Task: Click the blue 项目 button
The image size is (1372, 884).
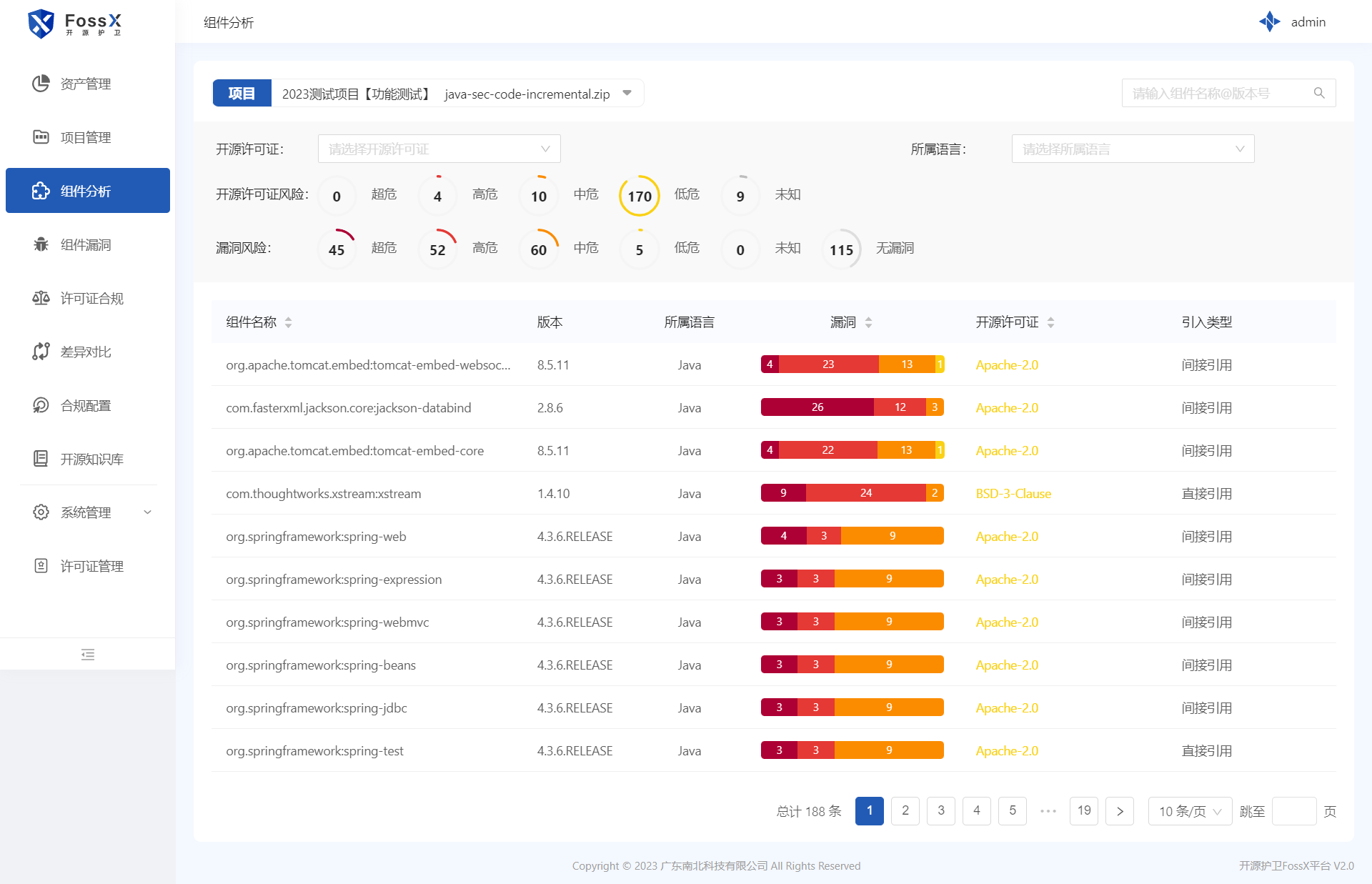Action: (x=242, y=93)
